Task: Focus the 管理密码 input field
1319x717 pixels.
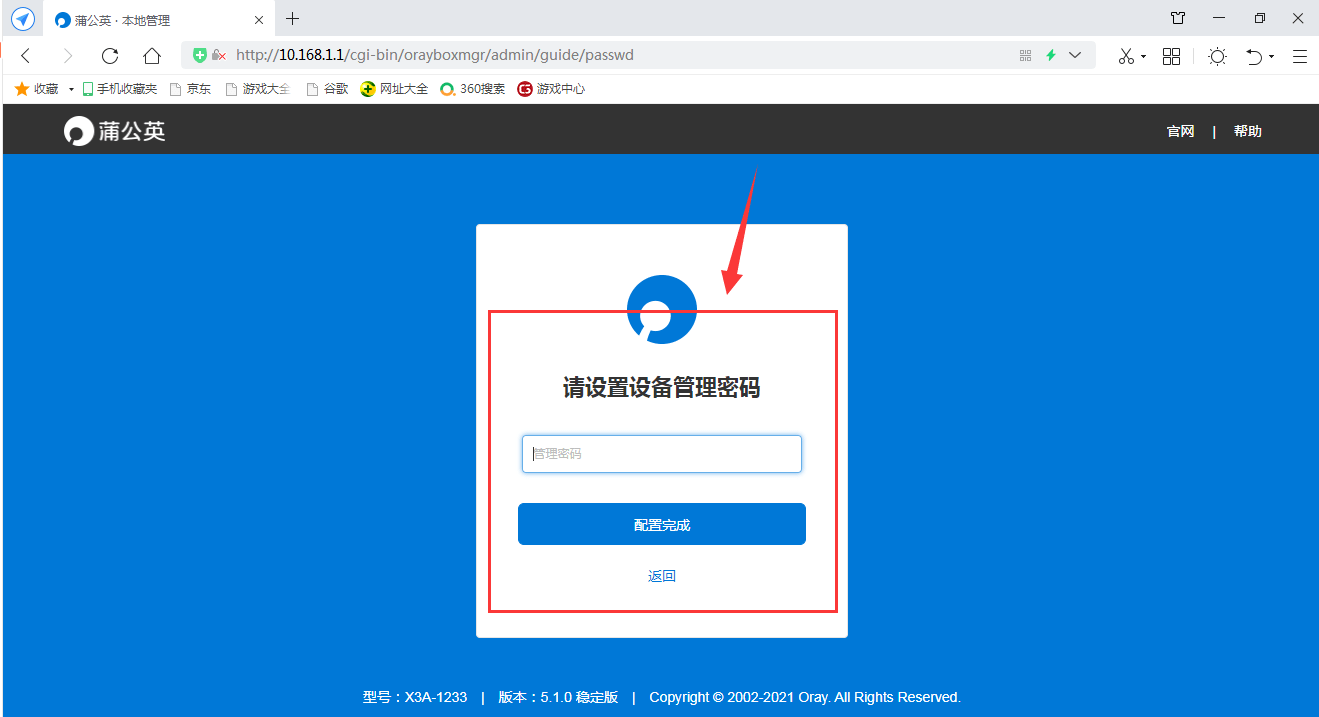Action: [662, 454]
